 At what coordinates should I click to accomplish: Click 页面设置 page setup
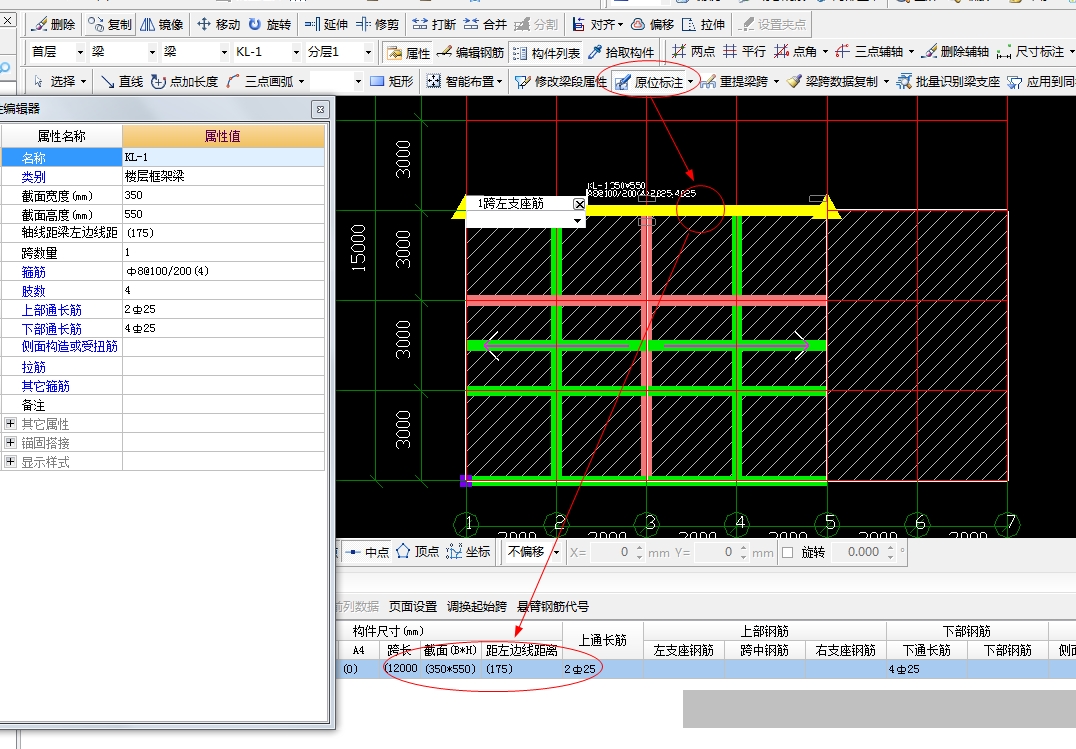pyautogui.click(x=412, y=606)
